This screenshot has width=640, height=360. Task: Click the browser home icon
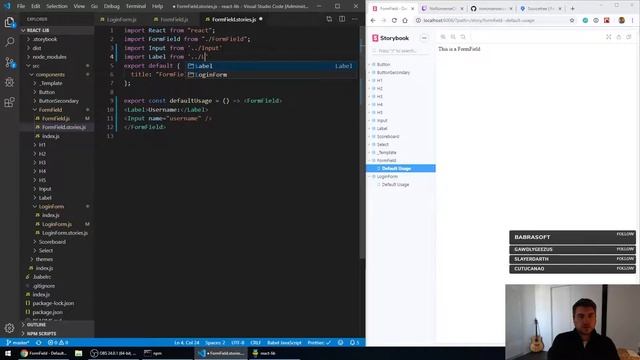[405, 20]
